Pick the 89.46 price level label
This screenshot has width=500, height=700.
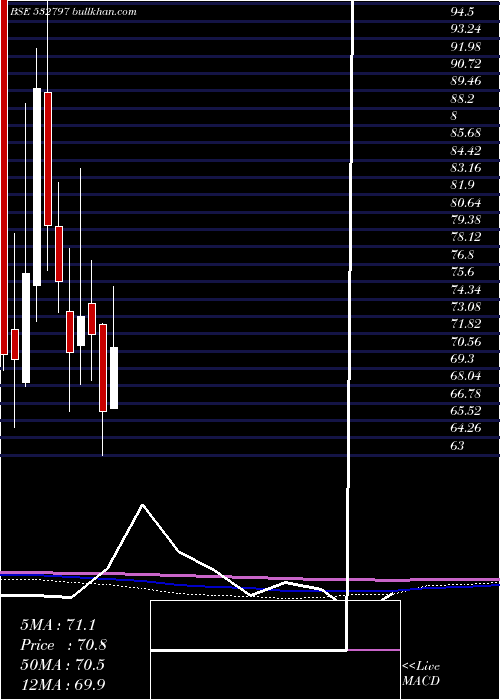click(x=466, y=81)
